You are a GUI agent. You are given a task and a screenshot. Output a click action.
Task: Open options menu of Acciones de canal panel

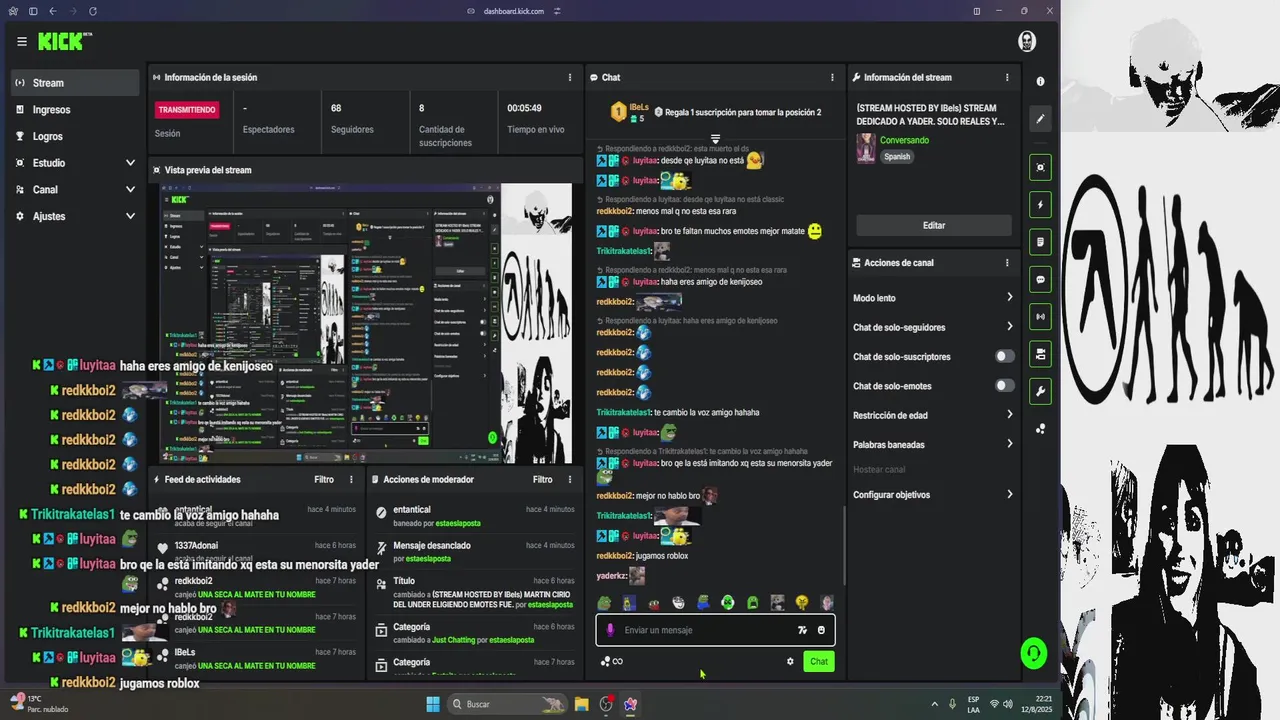pos(1007,263)
